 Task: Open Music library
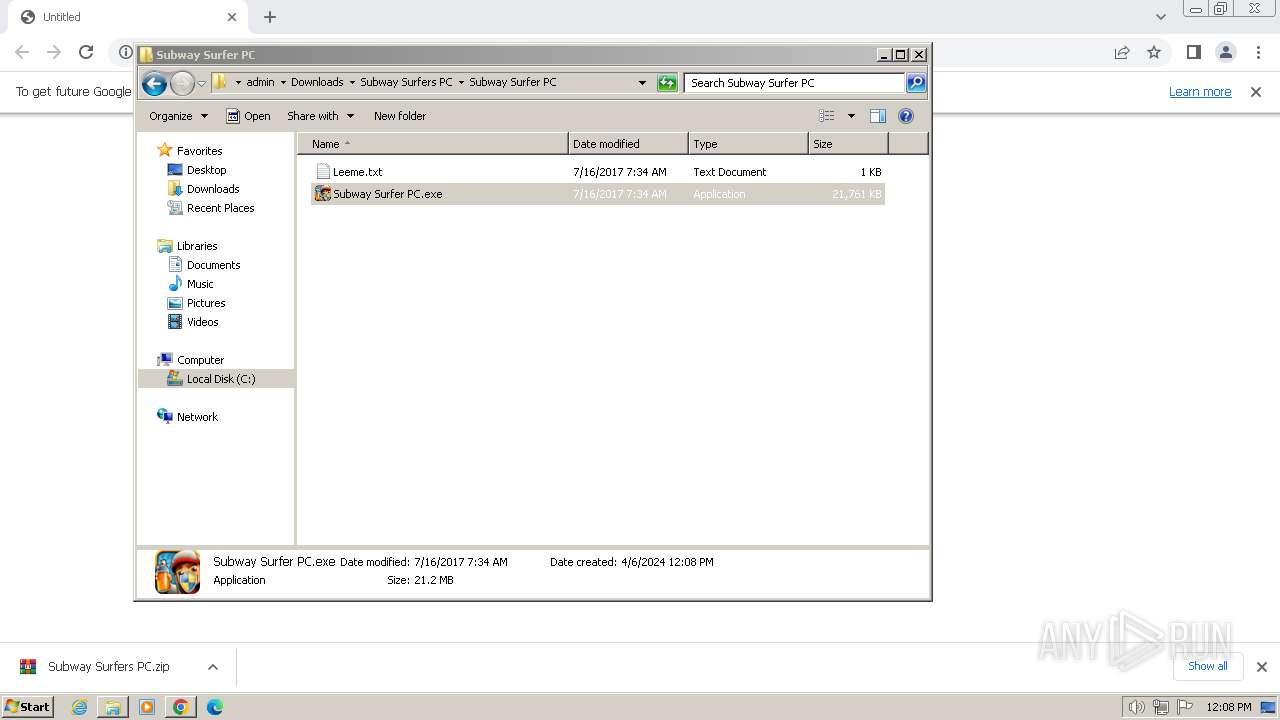click(200, 284)
